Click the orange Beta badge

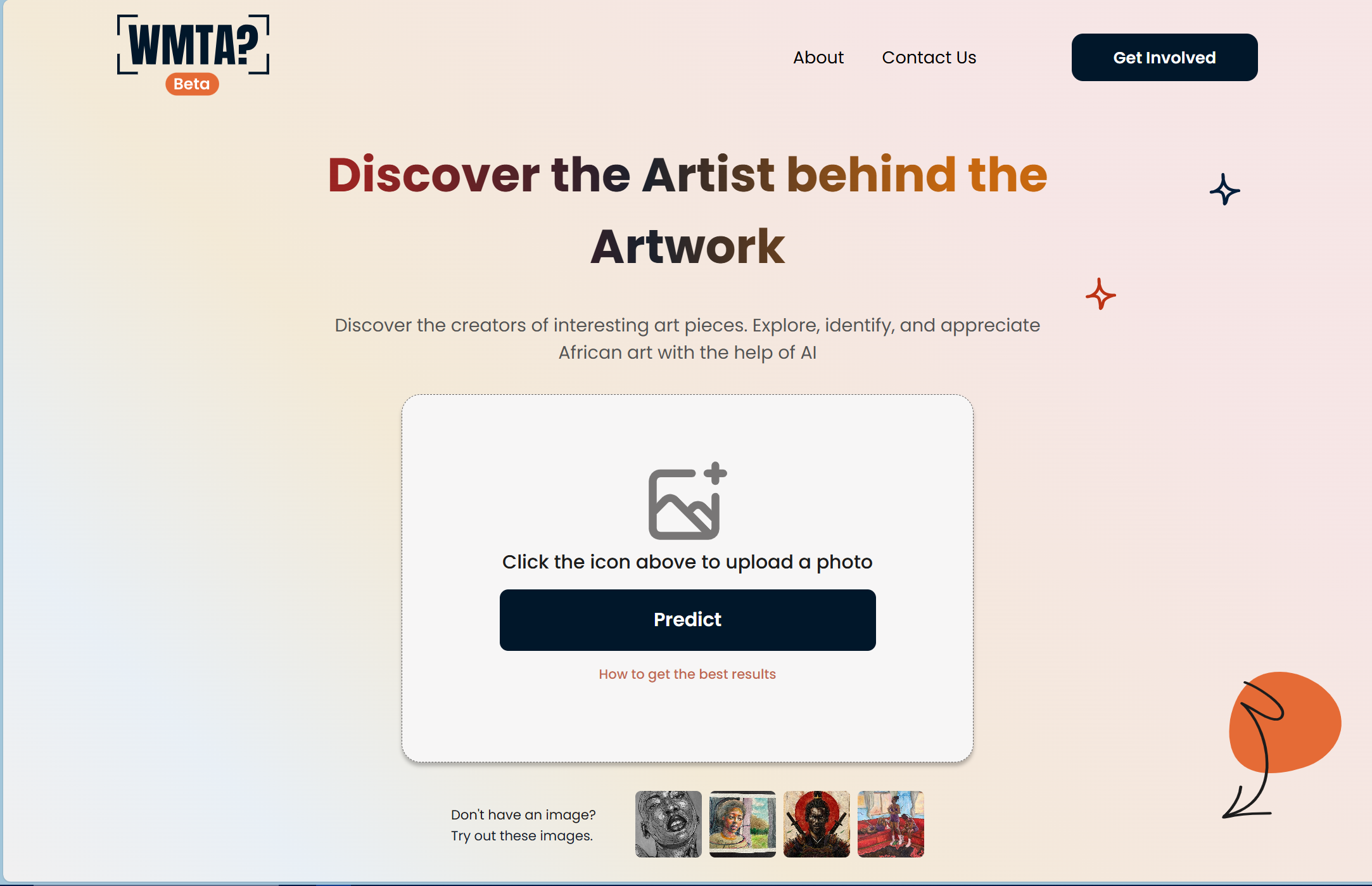tap(192, 84)
